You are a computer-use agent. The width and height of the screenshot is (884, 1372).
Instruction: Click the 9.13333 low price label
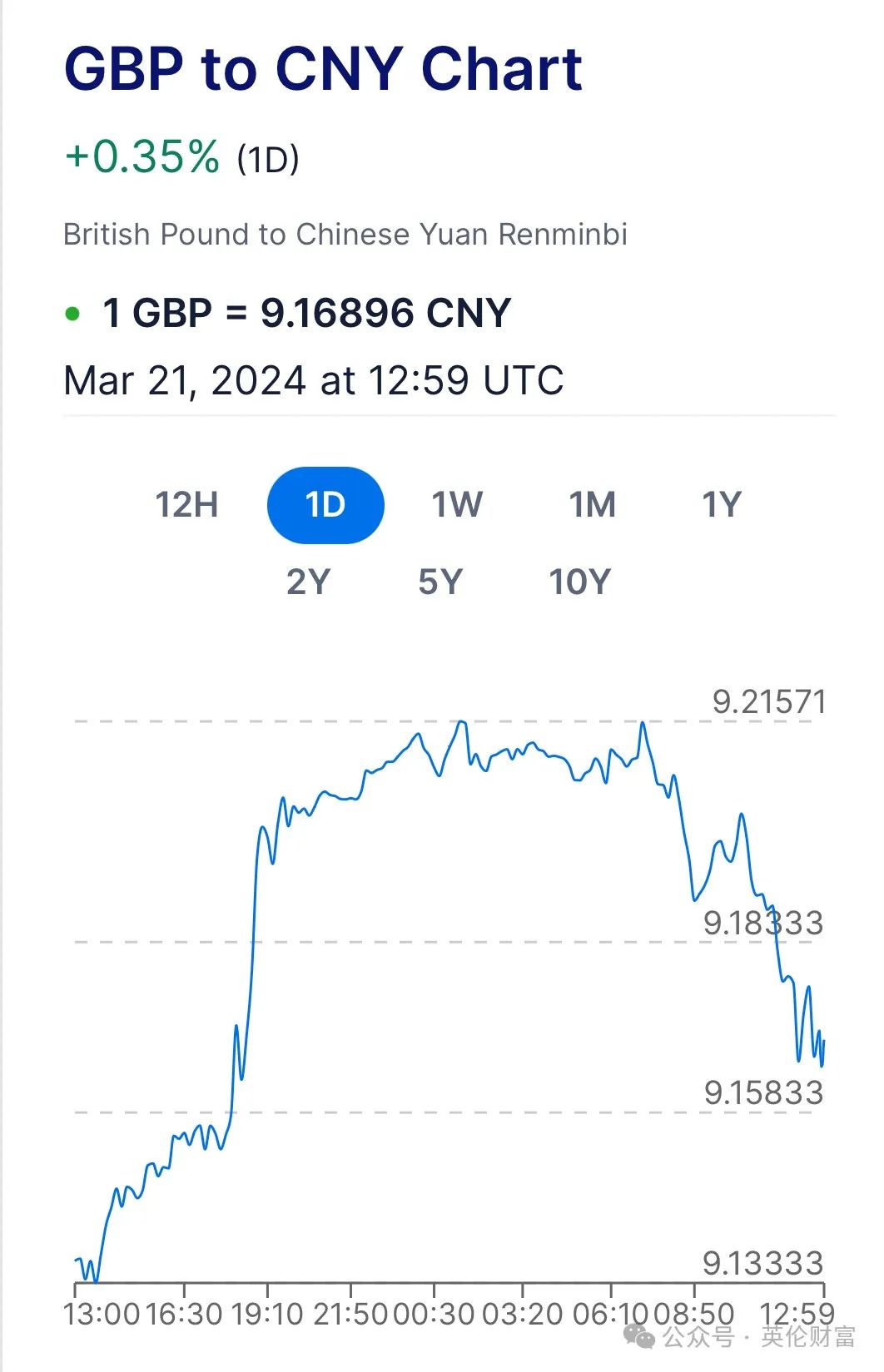click(x=762, y=1263)
